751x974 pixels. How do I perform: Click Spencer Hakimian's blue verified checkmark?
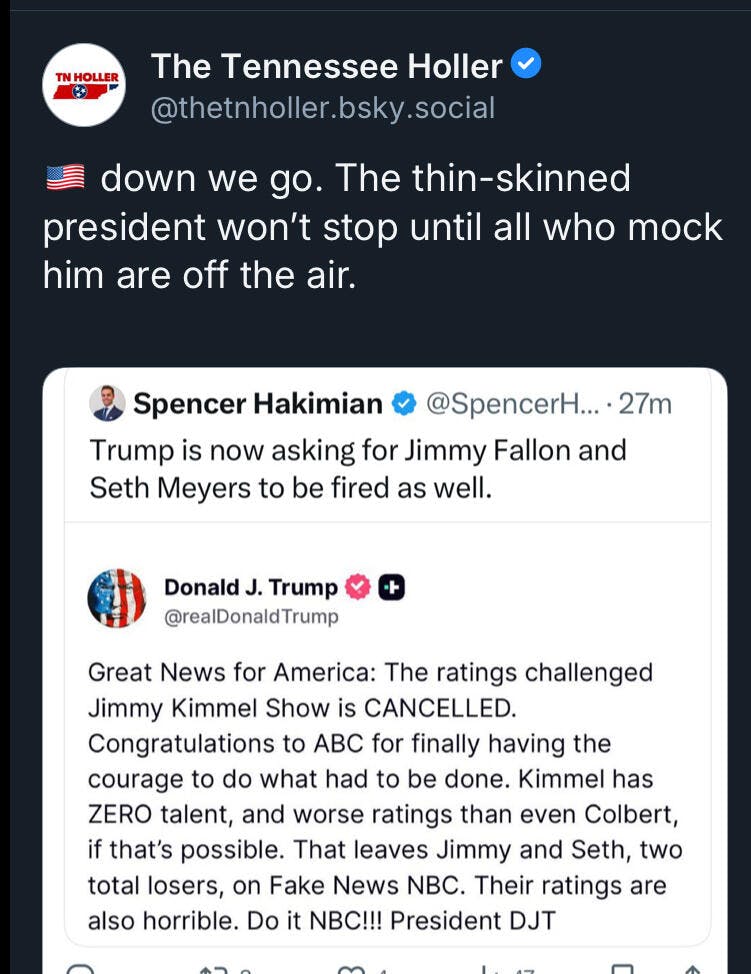coord(402,404)
